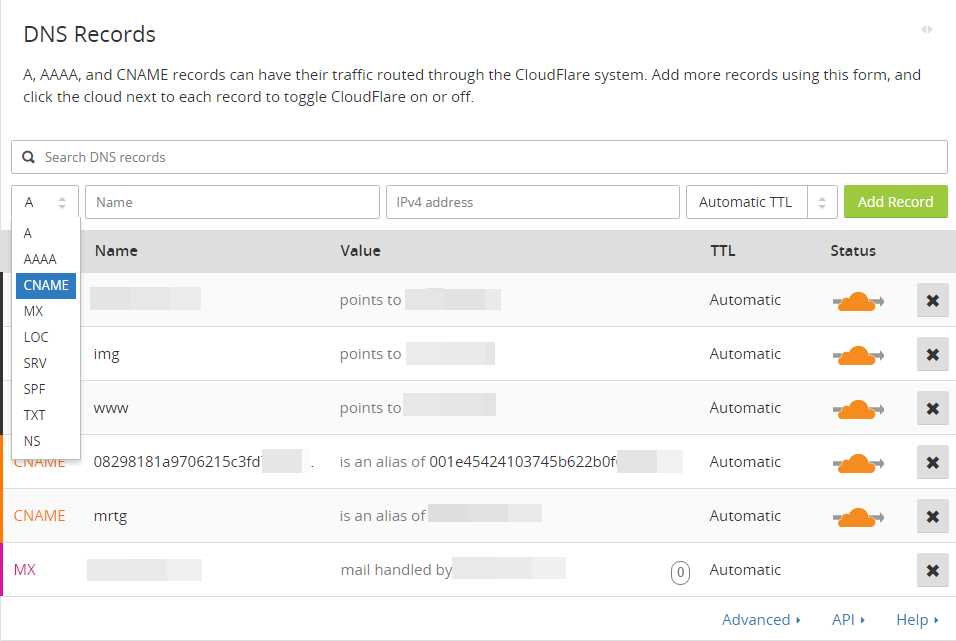
Task: Click the search magnifier icon
Action: point(29,157)
